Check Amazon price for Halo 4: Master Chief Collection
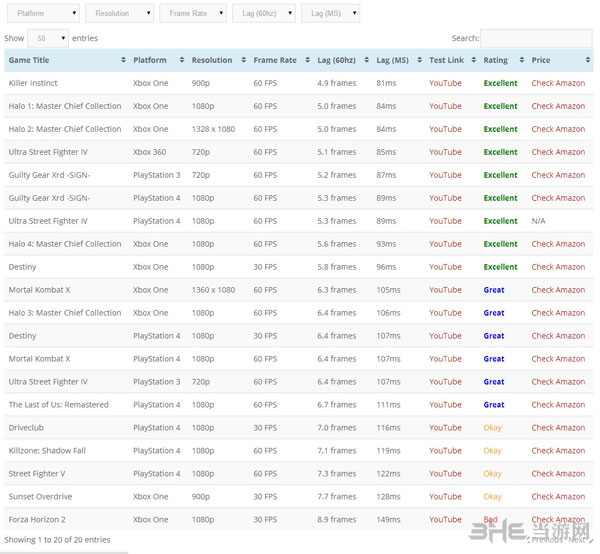 558,244
